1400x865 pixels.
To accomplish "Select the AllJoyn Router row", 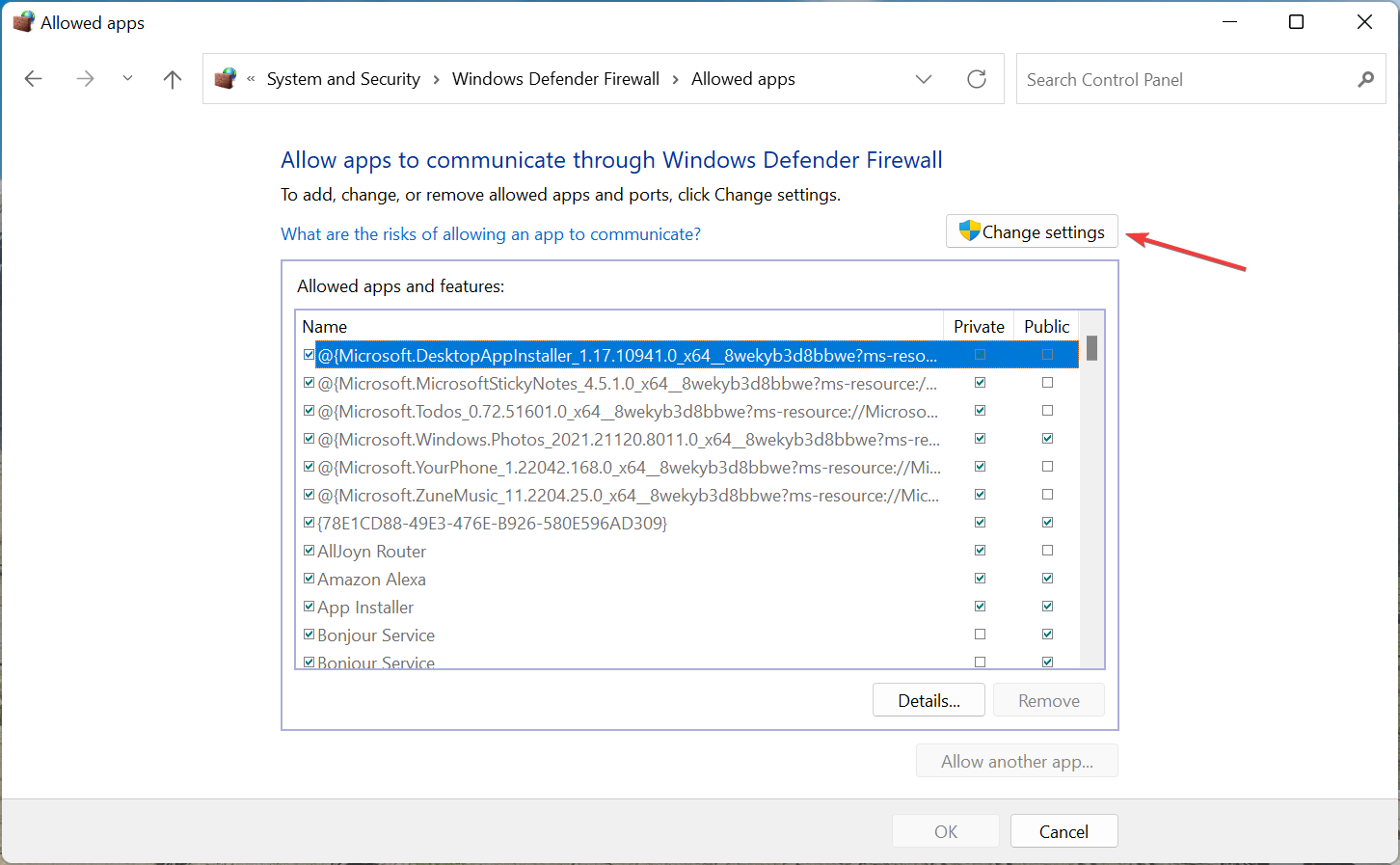I will pos(687,551).
